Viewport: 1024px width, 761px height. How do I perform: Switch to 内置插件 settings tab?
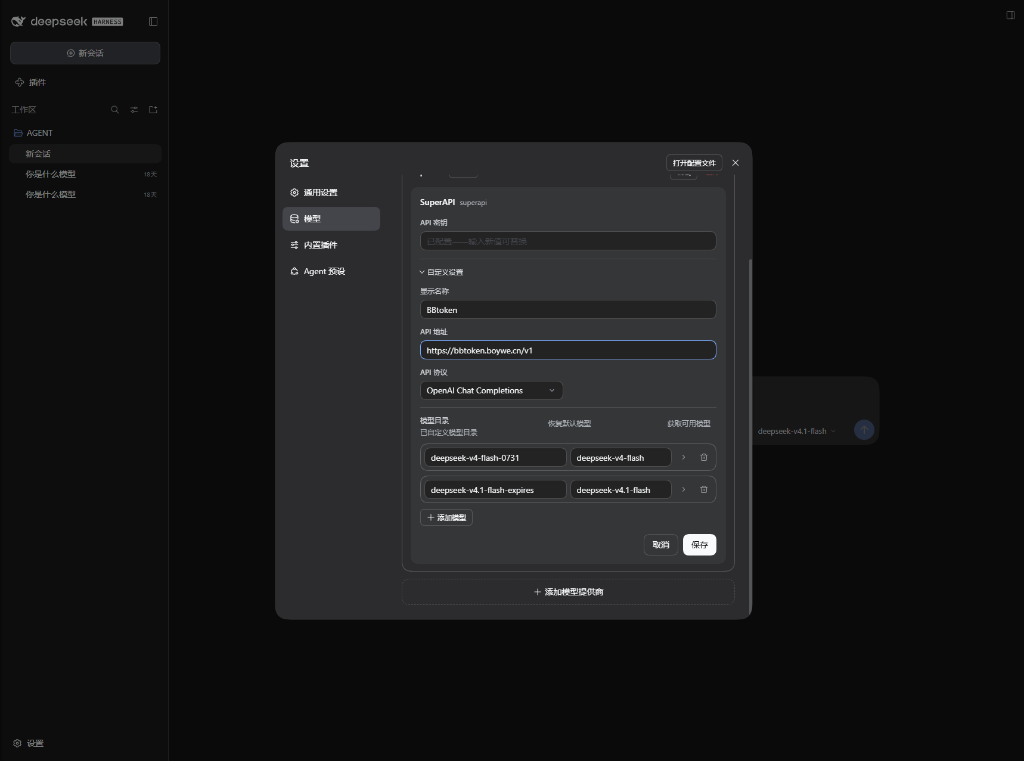coord(331,245)
